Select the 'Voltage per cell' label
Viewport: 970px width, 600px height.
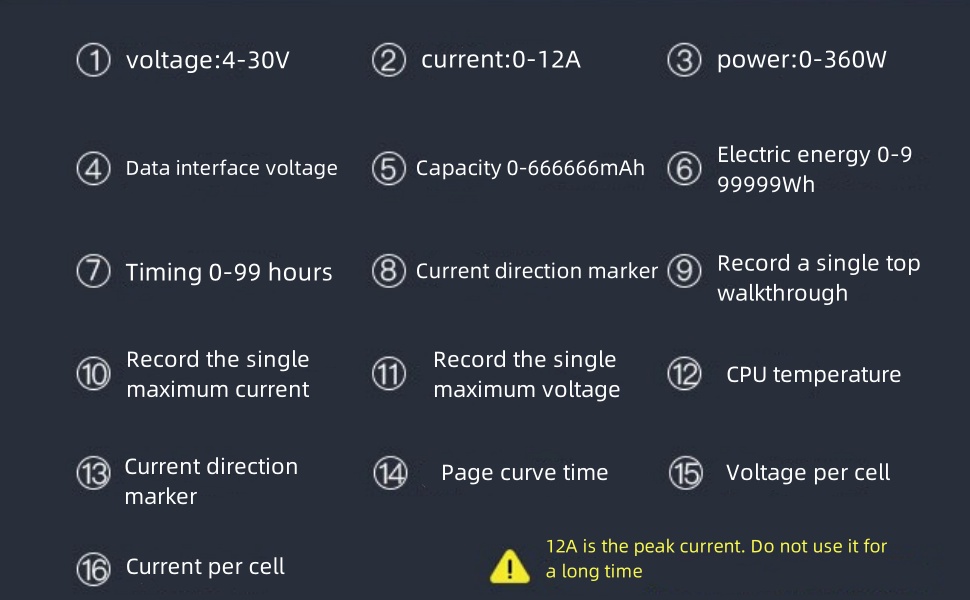tap(807, 473)
